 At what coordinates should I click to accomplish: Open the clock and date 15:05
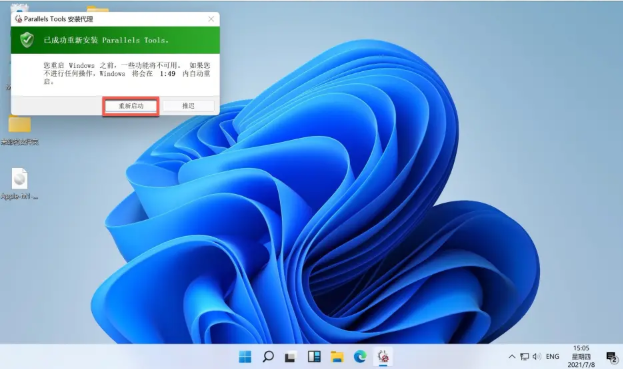click(x=581, y=356)
